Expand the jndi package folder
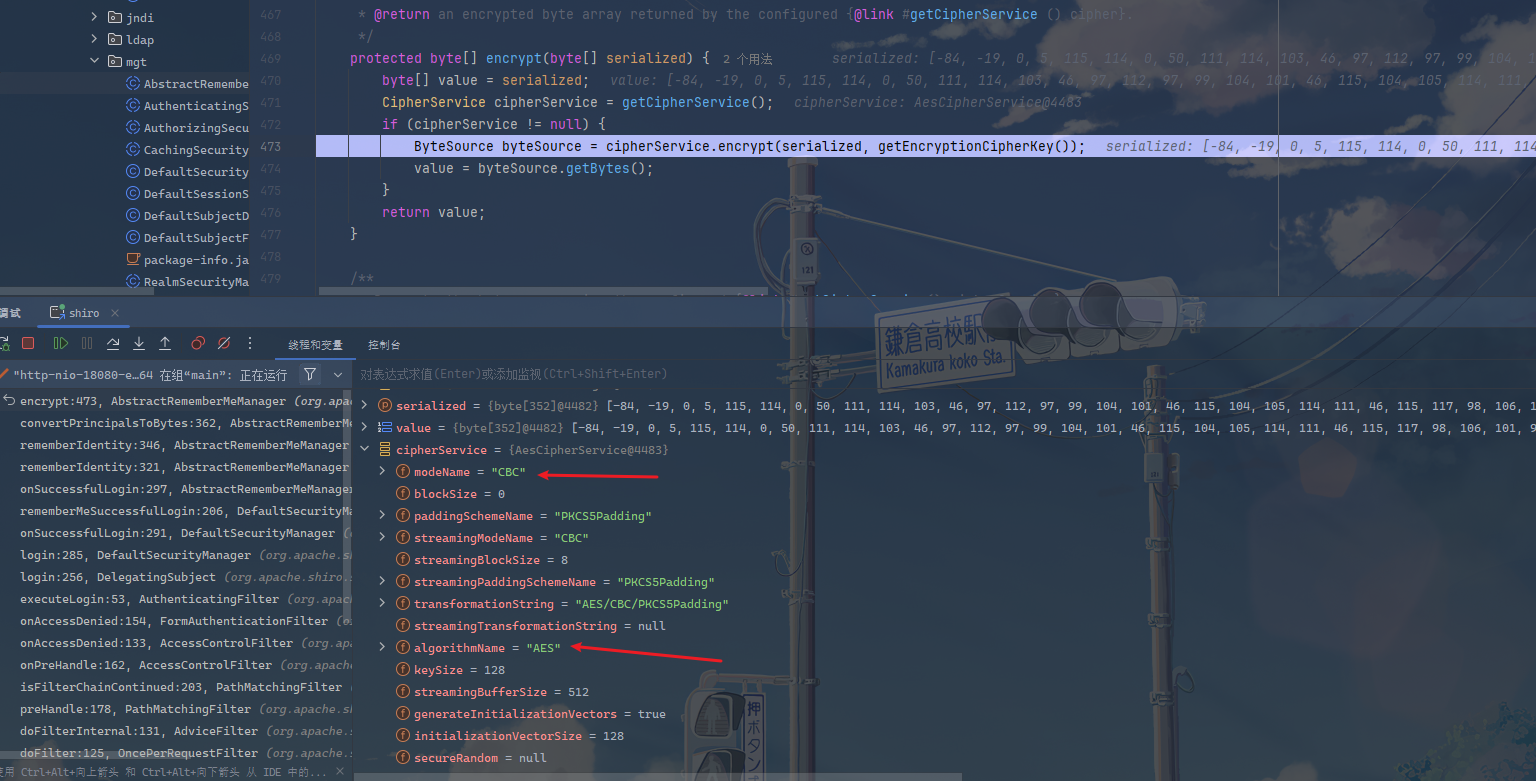1536x781 pixels. 95,17
